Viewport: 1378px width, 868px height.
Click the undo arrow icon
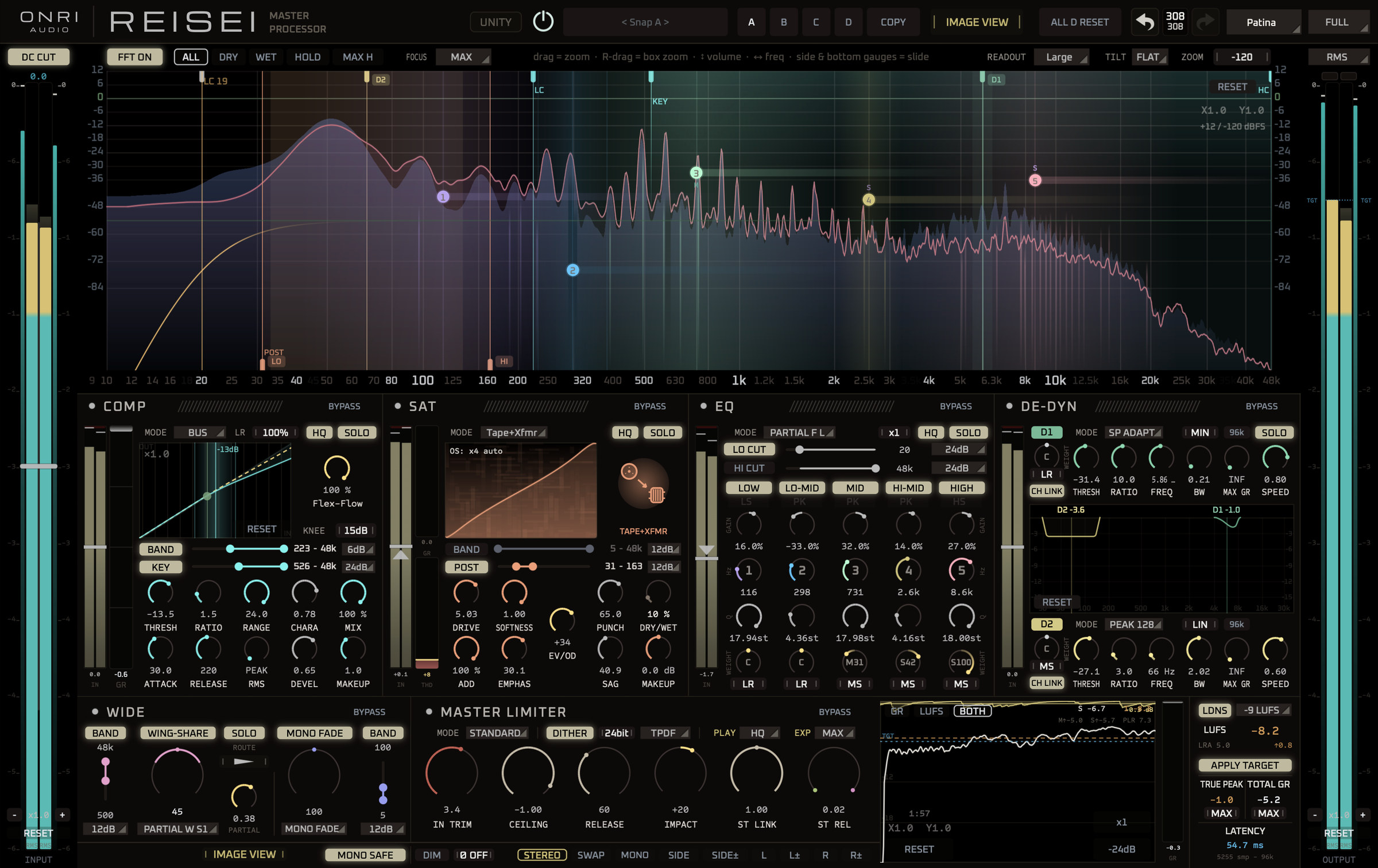(1145, 22)
